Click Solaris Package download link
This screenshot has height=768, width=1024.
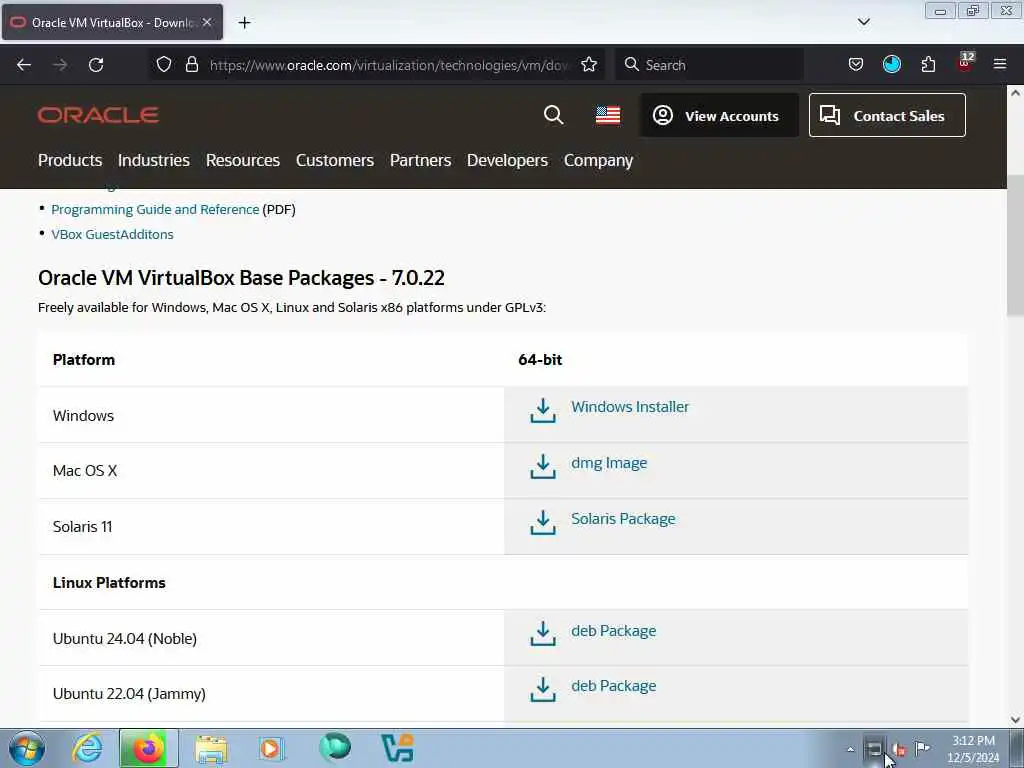coord(624,519)
